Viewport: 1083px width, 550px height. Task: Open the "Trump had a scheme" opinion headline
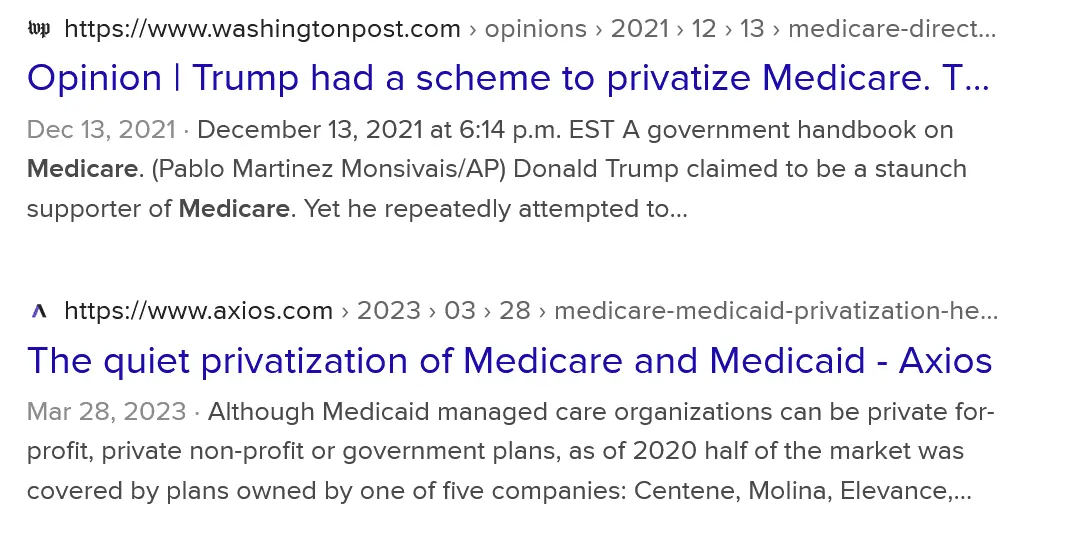508,77
